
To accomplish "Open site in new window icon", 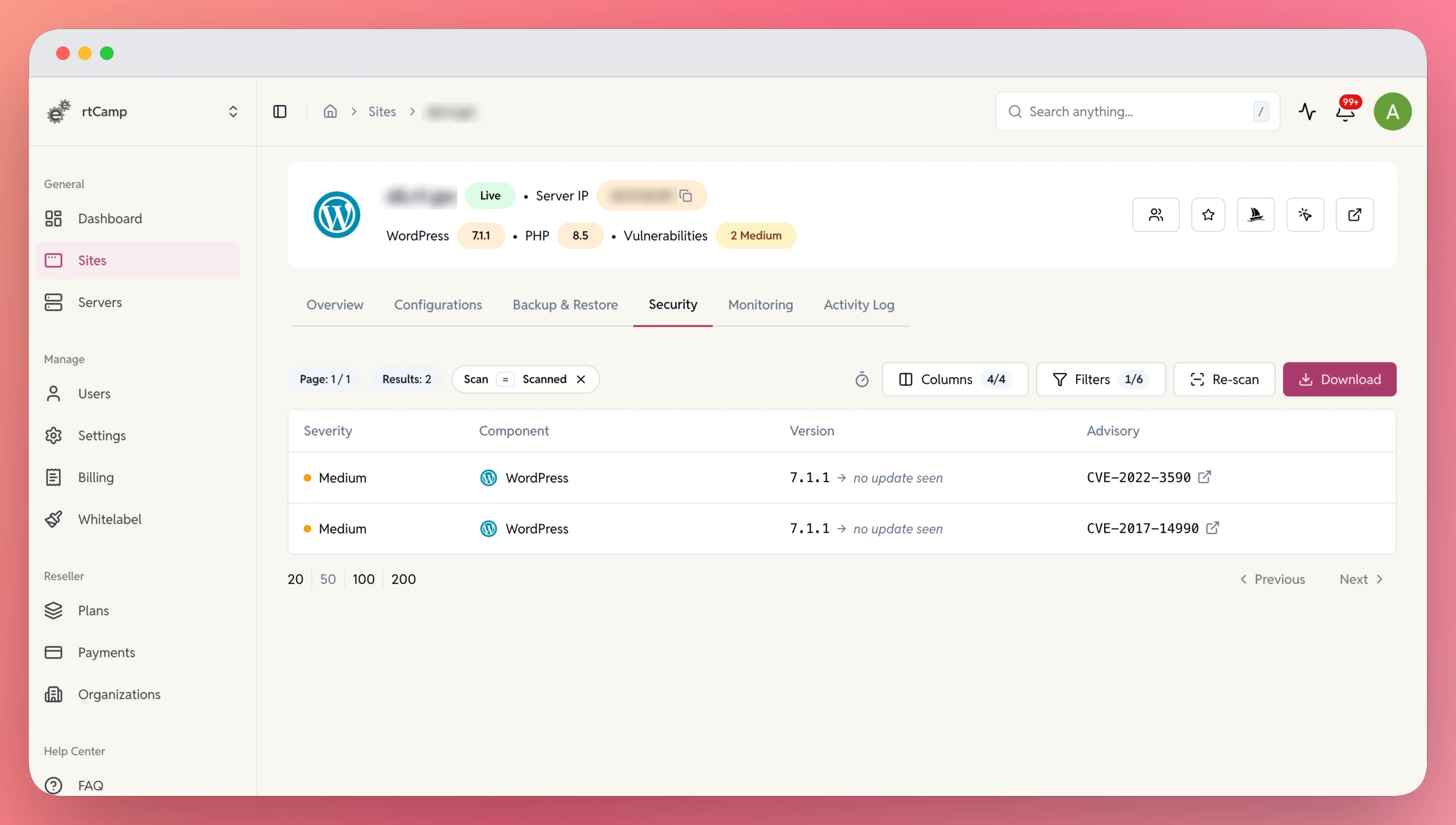I will point(1355,215).
